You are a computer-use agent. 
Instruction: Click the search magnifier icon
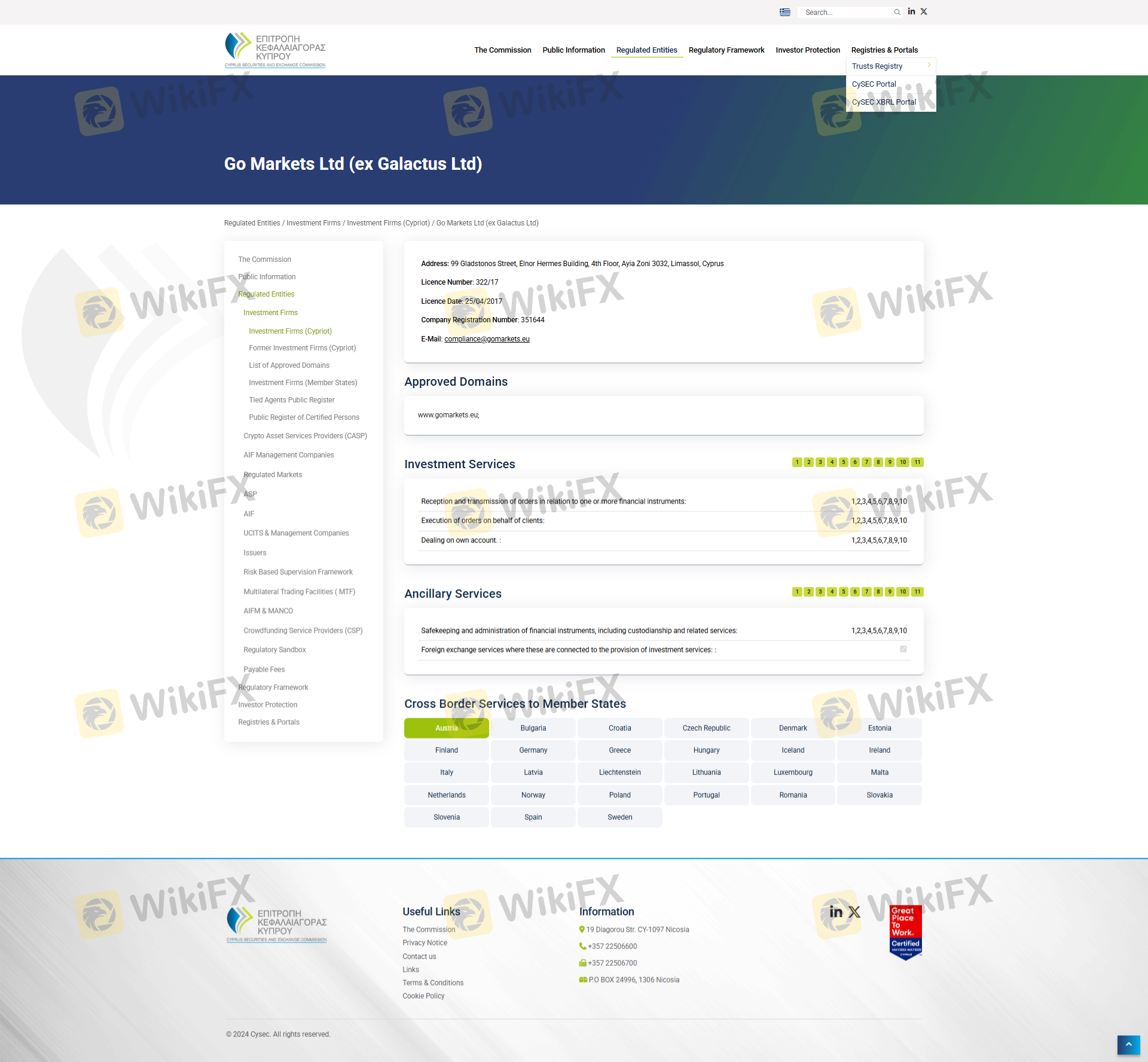pyautogui.click(x=897, y=12)
